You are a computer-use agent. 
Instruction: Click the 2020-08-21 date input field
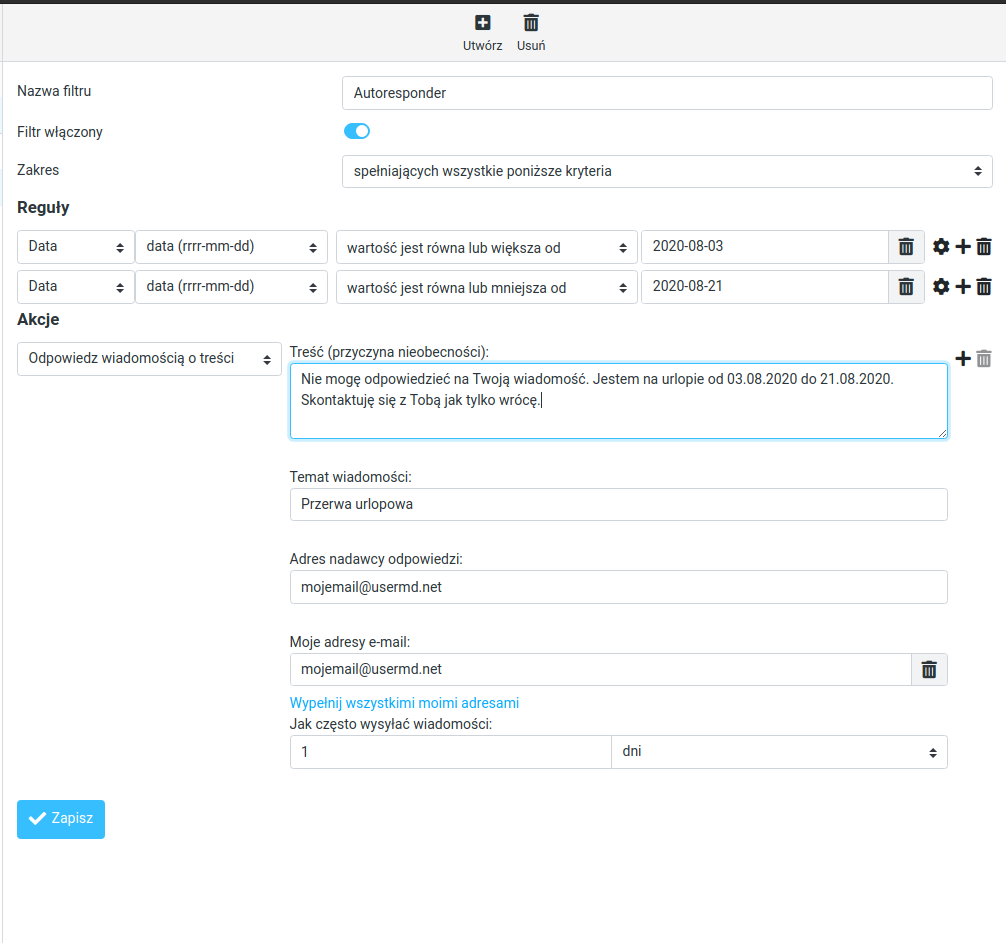click(x=764, y=287)
